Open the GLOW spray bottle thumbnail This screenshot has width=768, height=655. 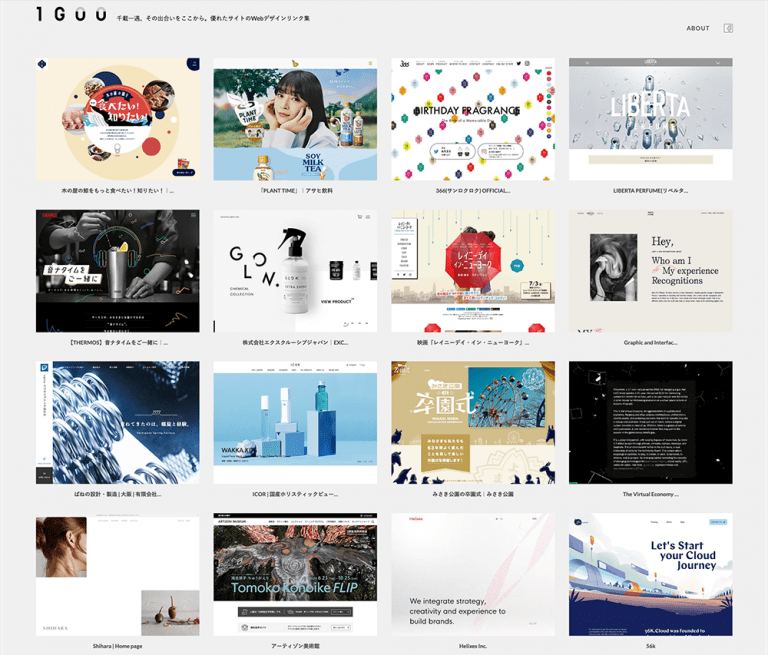coord(295,271)
